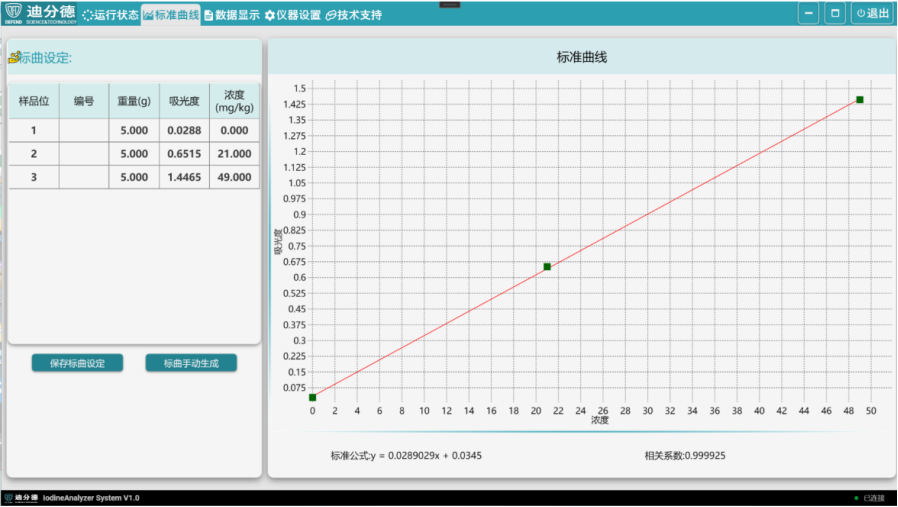Click the weight cell in row 2
The image size is (898, 507).
[134, 154]
